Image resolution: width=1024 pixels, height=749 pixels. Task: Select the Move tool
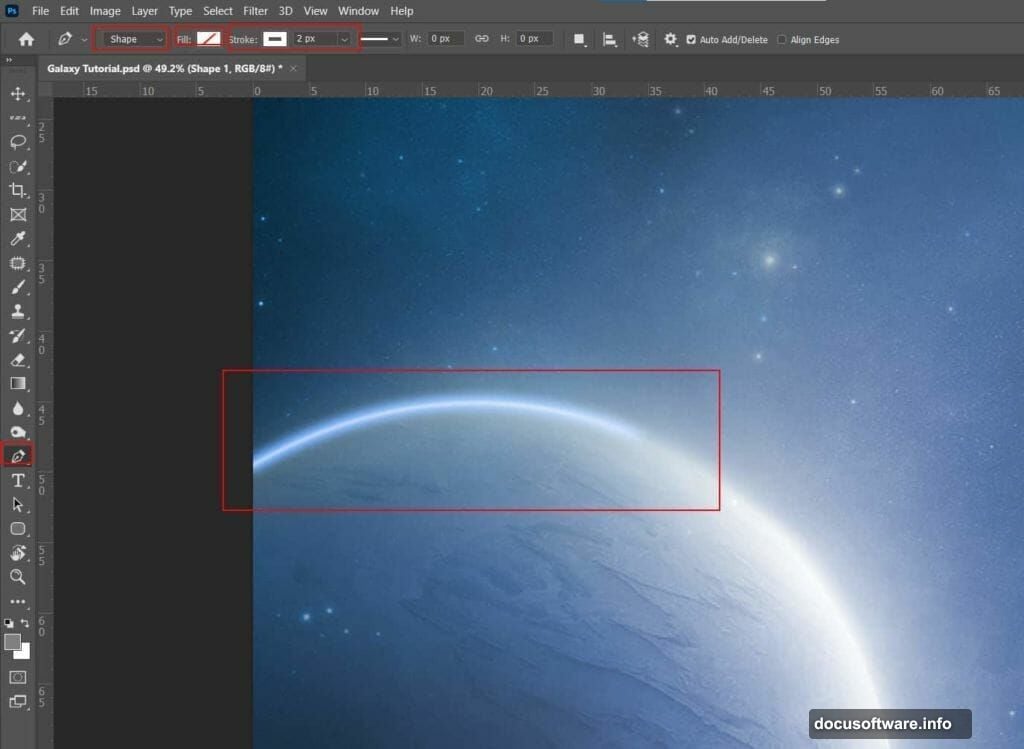point(16,94)
